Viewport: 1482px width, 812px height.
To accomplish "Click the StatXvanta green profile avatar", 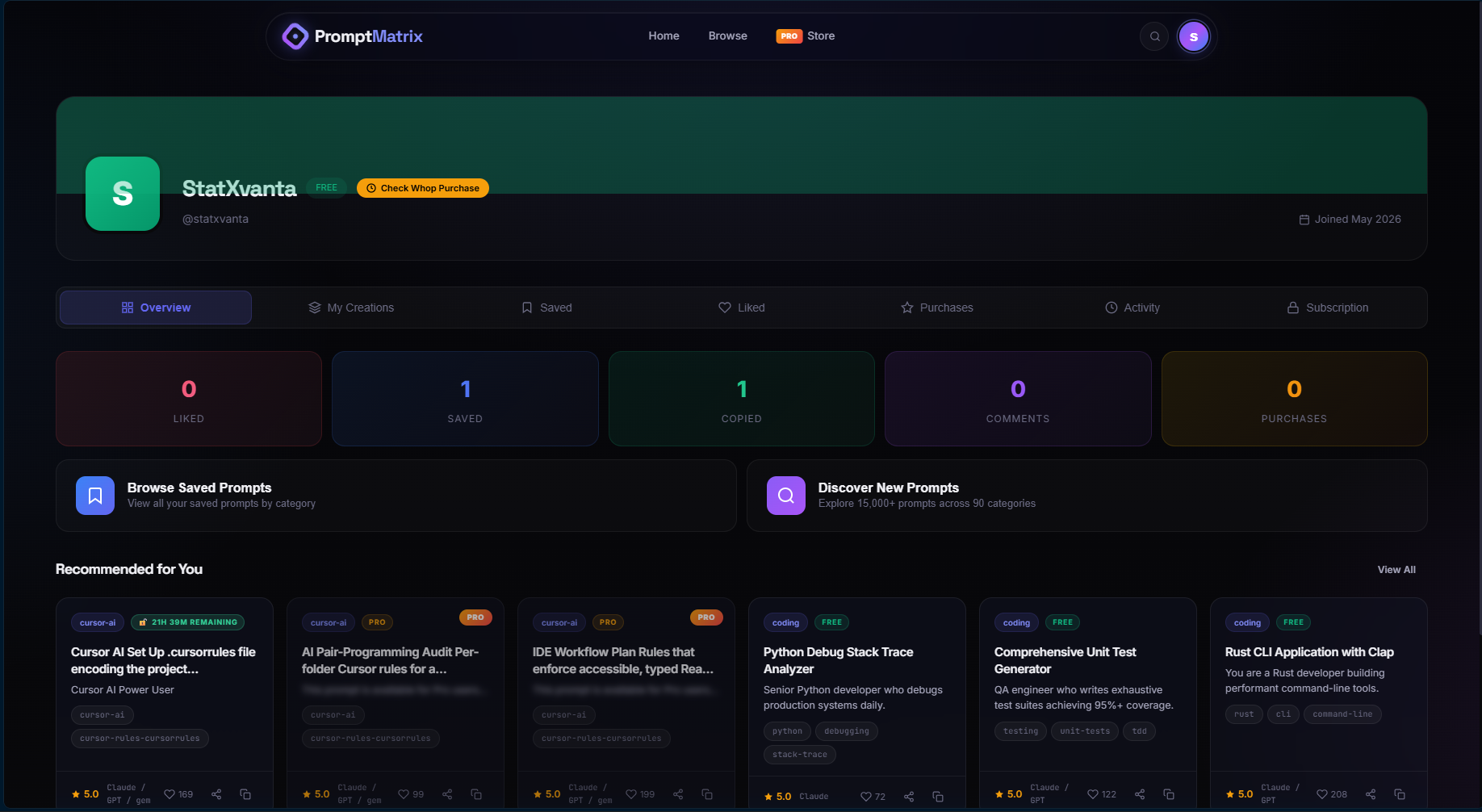I will 123,194.
